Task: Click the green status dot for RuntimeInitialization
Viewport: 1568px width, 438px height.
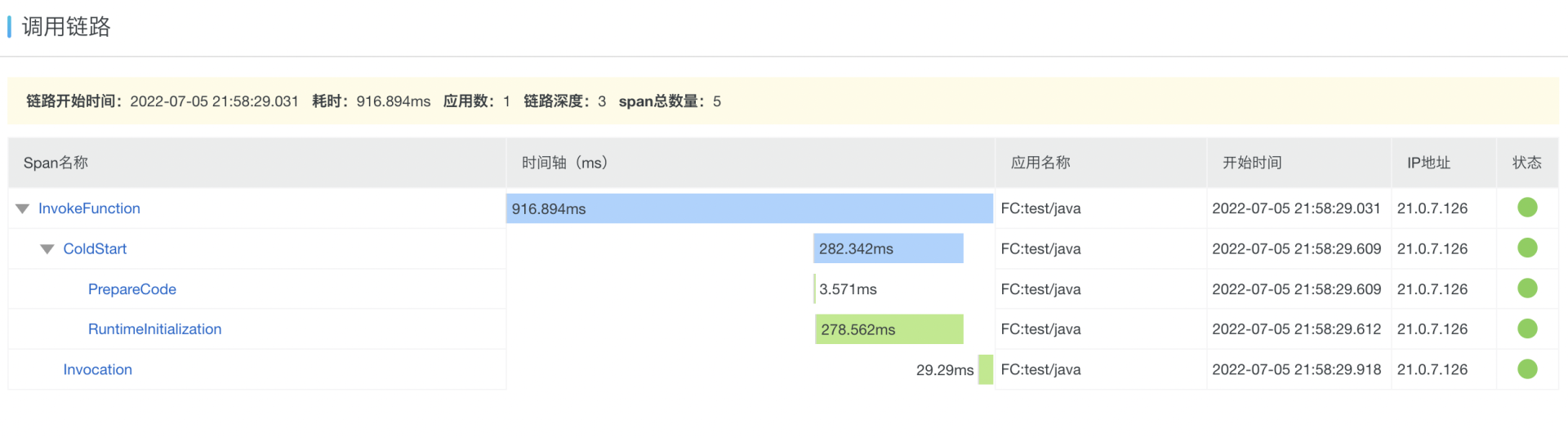Action: point(1527,328)
